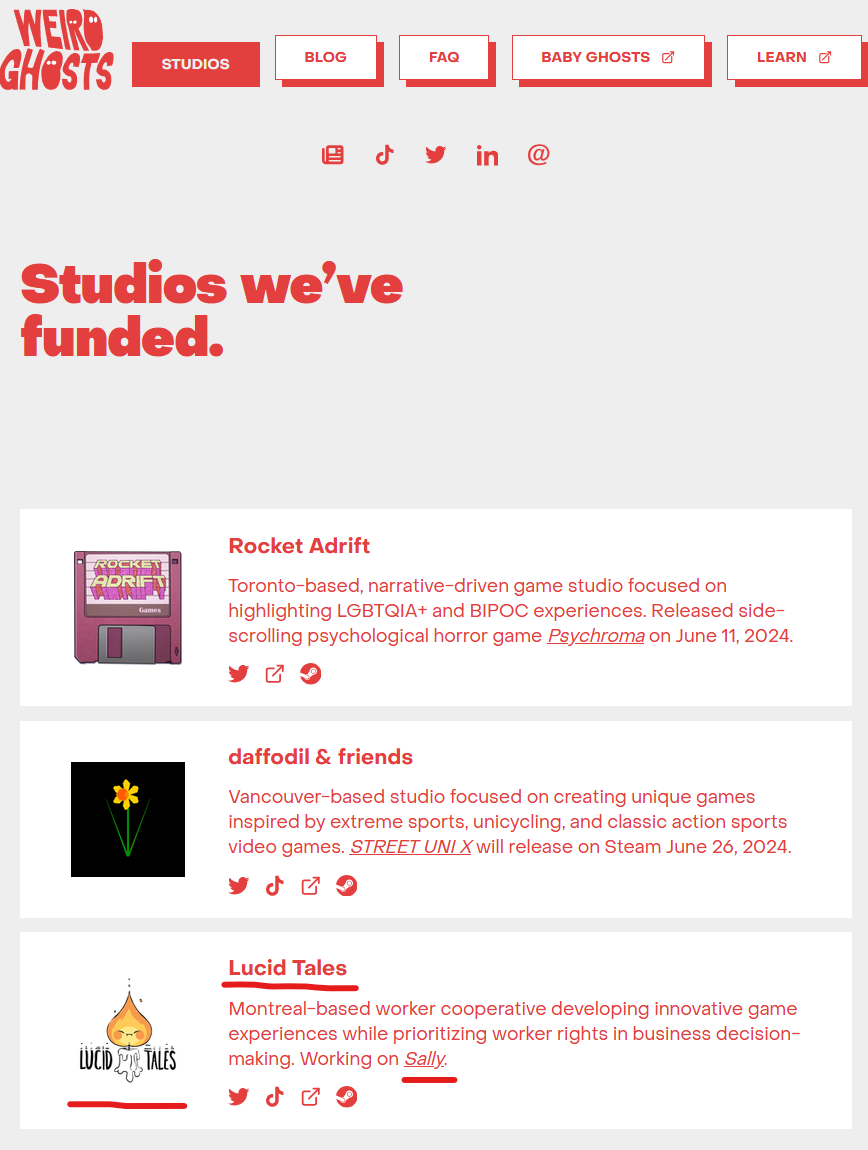Viewport: 868px width, 1150px height.
Task: Follow the STREET UNI X link
Action: pyautogui.click(x=411, y=847)
